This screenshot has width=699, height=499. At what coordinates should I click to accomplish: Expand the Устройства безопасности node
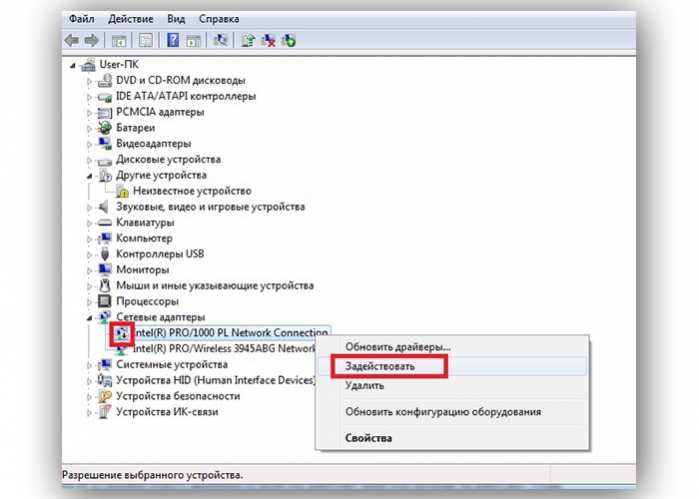(89, 397)
